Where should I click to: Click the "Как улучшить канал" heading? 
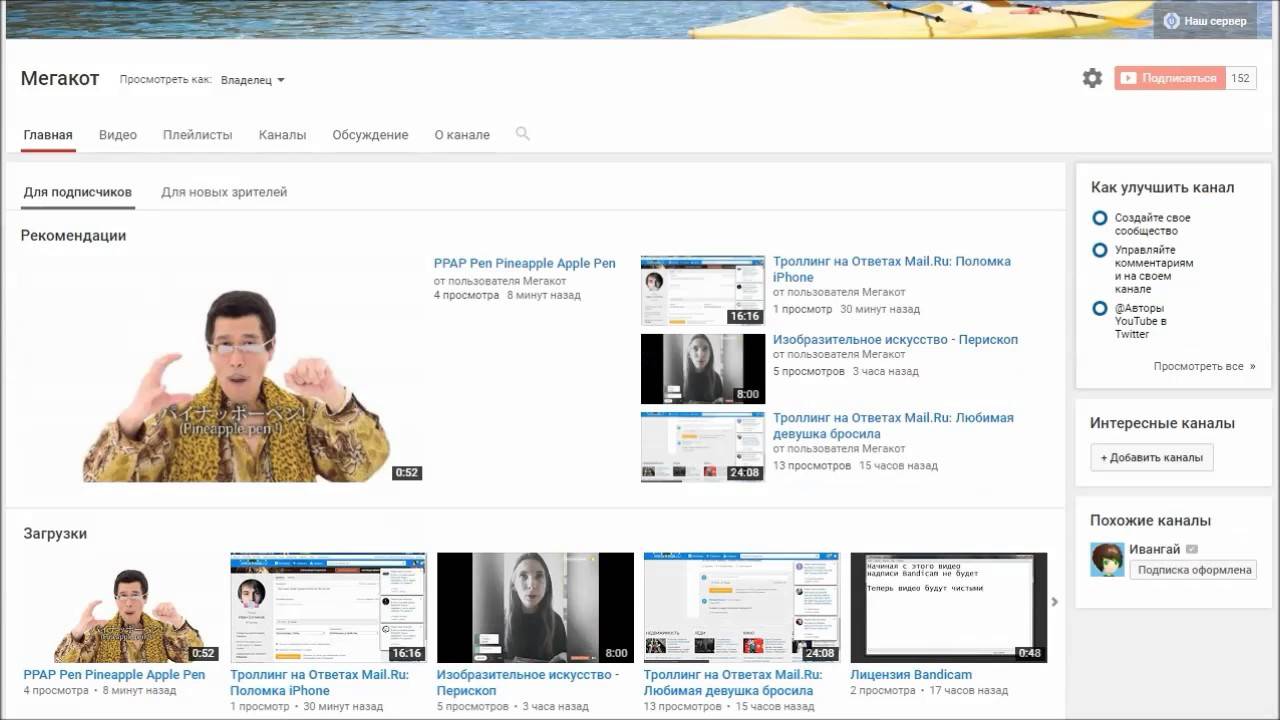click(1162, 188)
